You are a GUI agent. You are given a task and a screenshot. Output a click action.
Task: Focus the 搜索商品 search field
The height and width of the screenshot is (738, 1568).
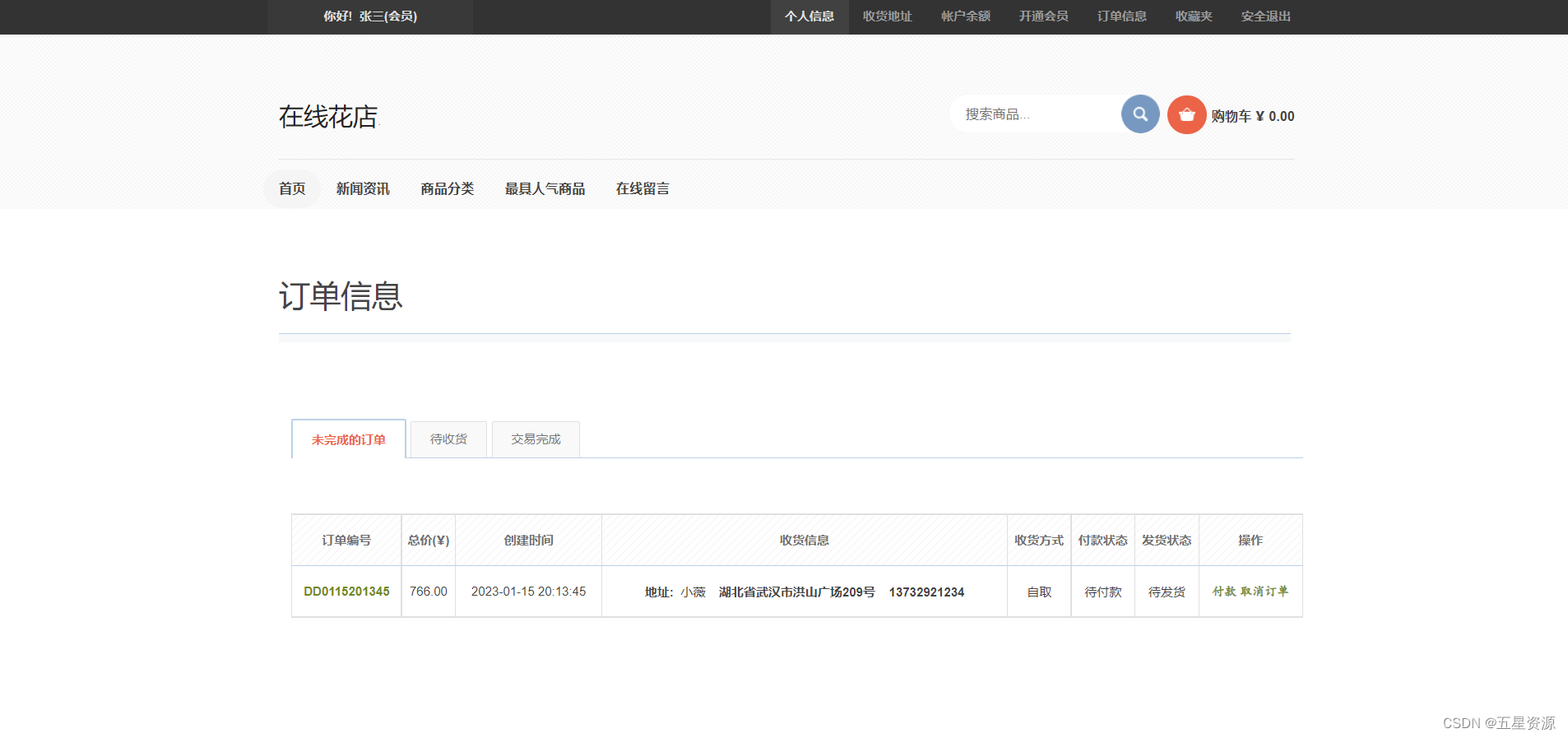click(x=1037, y=114)
